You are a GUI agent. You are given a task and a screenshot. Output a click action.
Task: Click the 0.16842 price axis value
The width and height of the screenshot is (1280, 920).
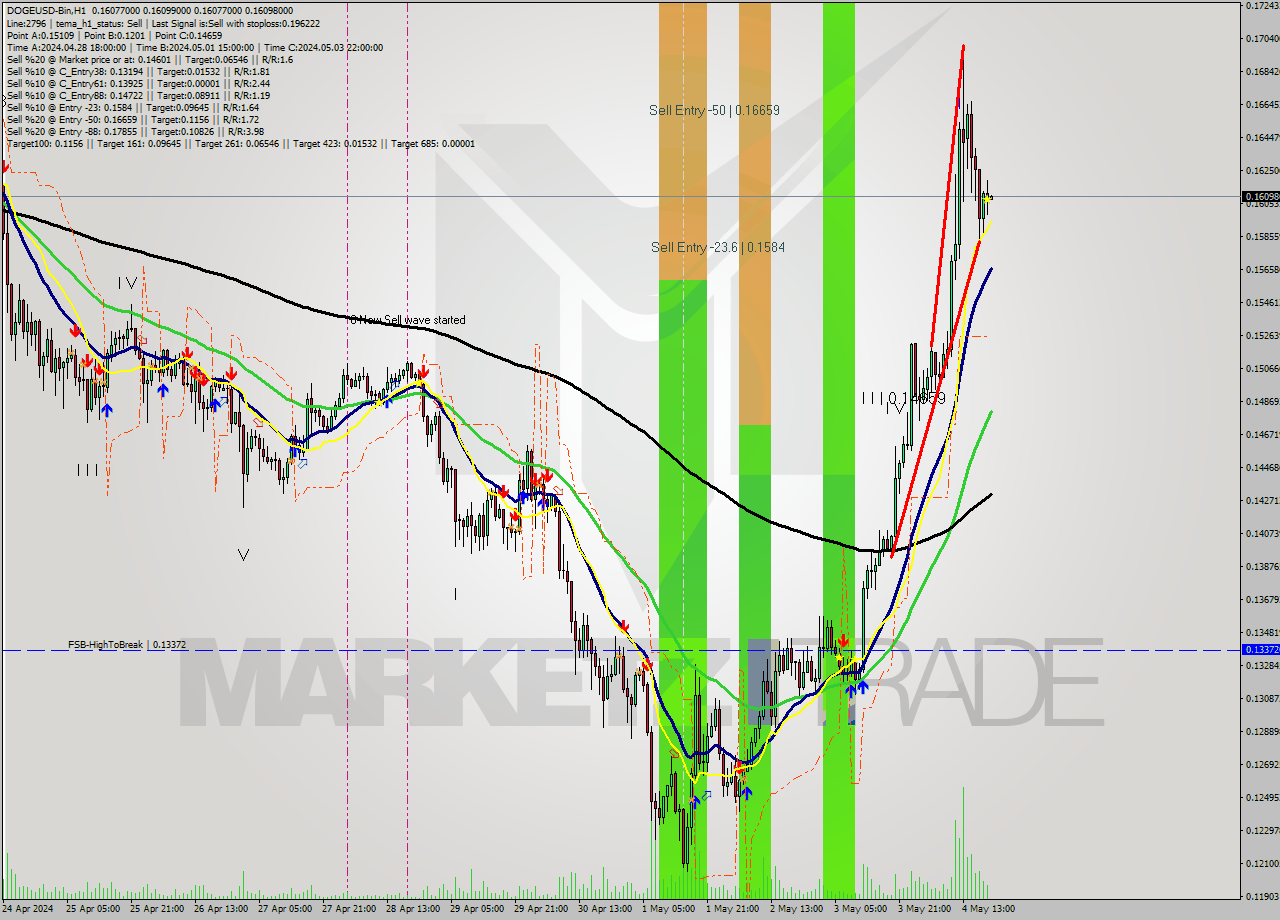[x=1262, y=72]
